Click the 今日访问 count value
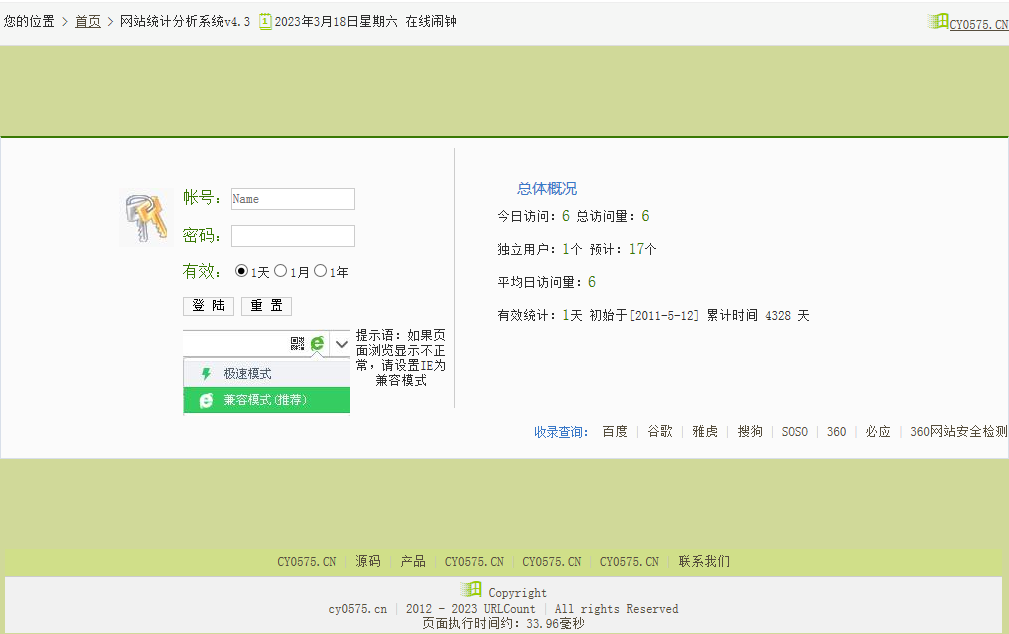Viewport: 1009px width, 634px height. [x=566, y=216]
